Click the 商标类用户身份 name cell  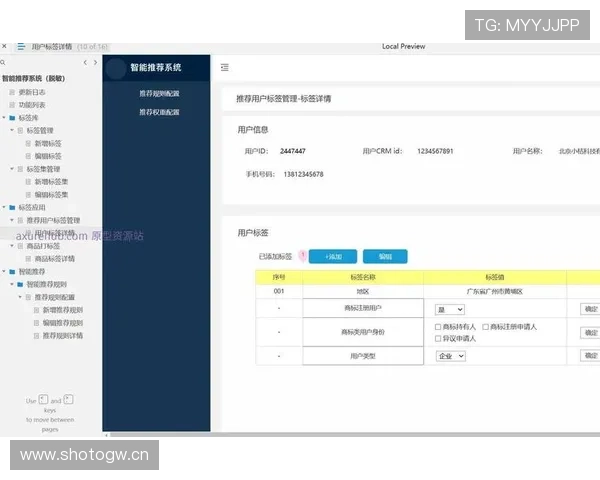point(363,332)
